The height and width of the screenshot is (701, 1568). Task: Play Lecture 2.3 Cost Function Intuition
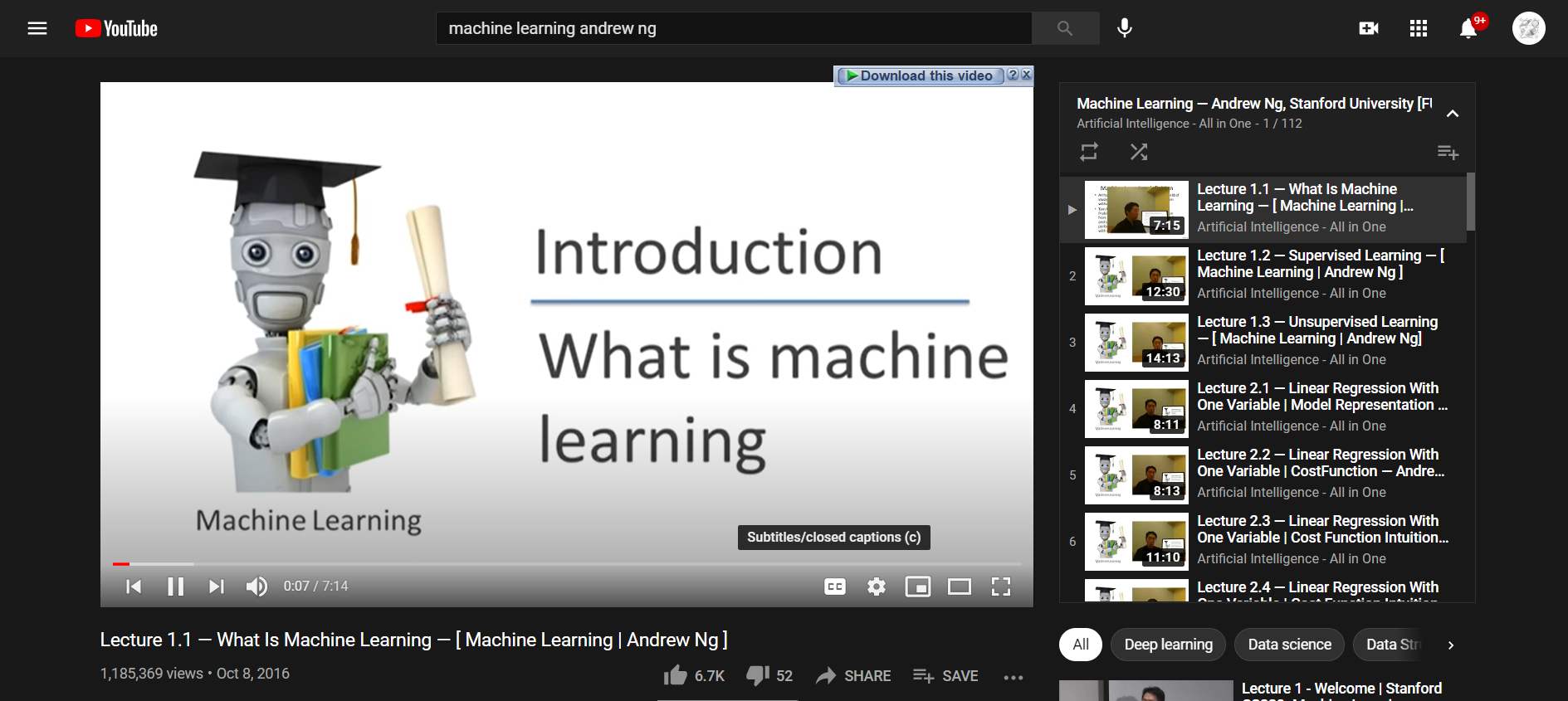1263,542
